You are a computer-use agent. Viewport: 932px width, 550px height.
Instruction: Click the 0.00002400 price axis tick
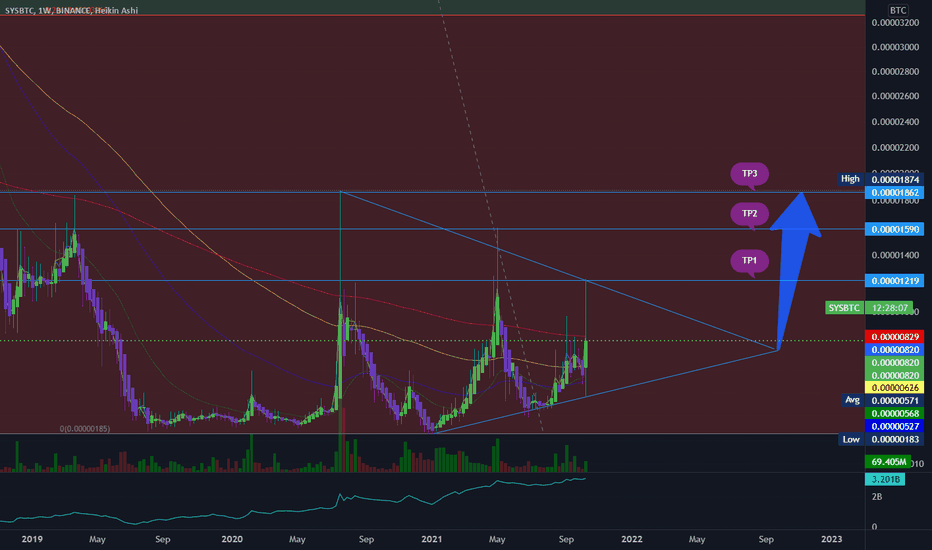[895, 122]
